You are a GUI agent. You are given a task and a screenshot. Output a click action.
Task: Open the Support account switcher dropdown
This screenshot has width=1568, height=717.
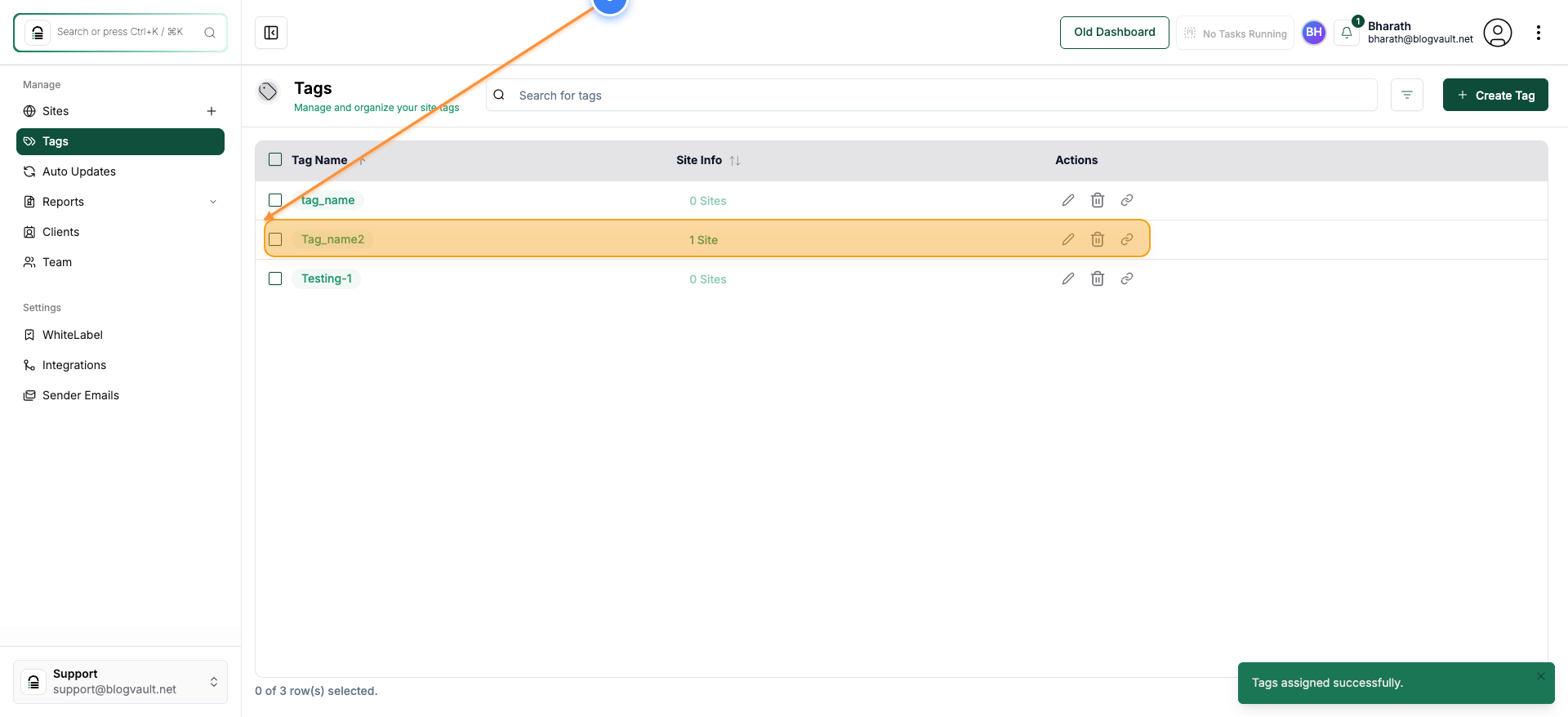120,682
